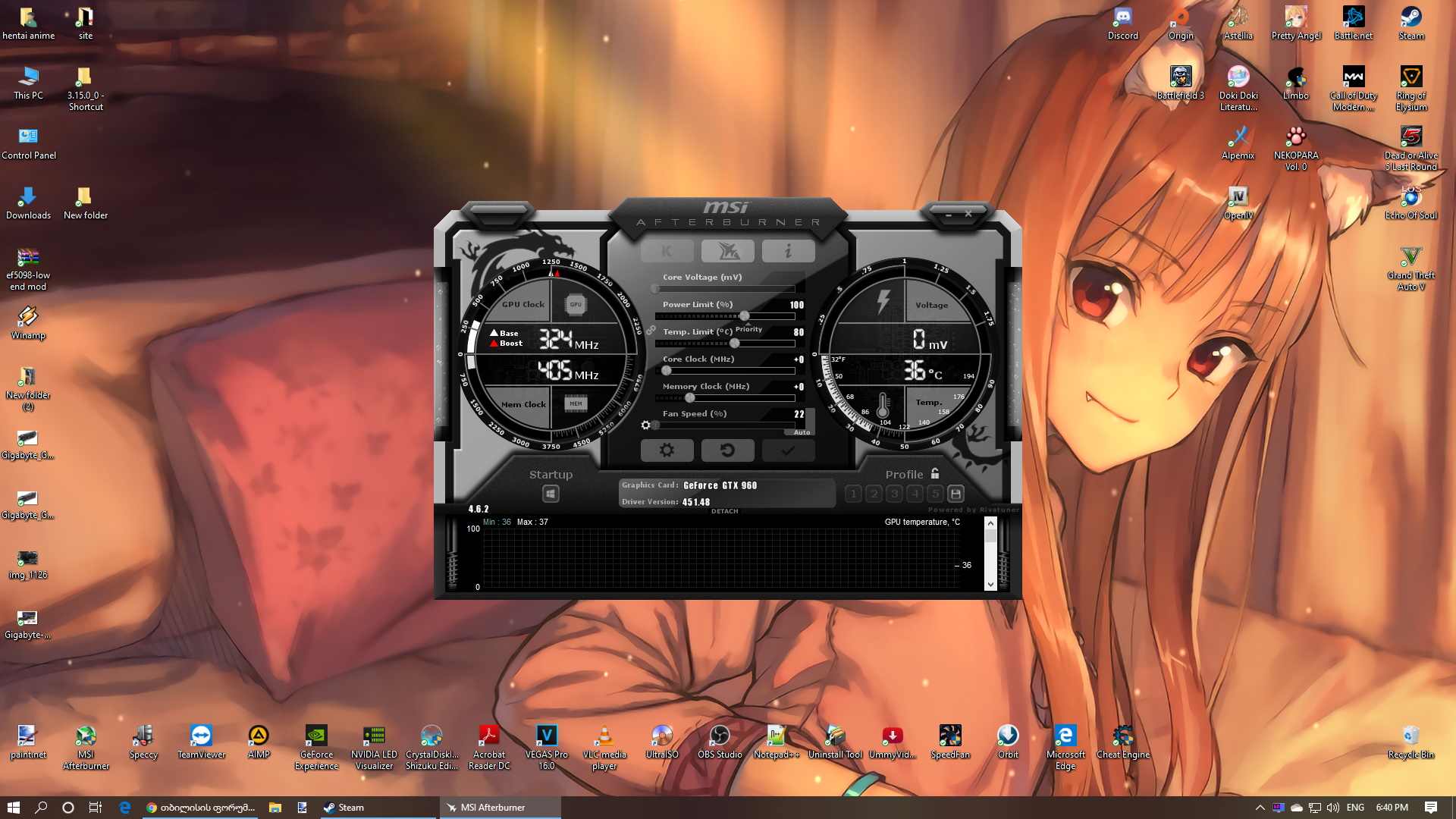The width and height of the screenshot is (1456, 819).
Task: Switch to MSI Afterburner taskbar item
Action: (x=500, y=808)
